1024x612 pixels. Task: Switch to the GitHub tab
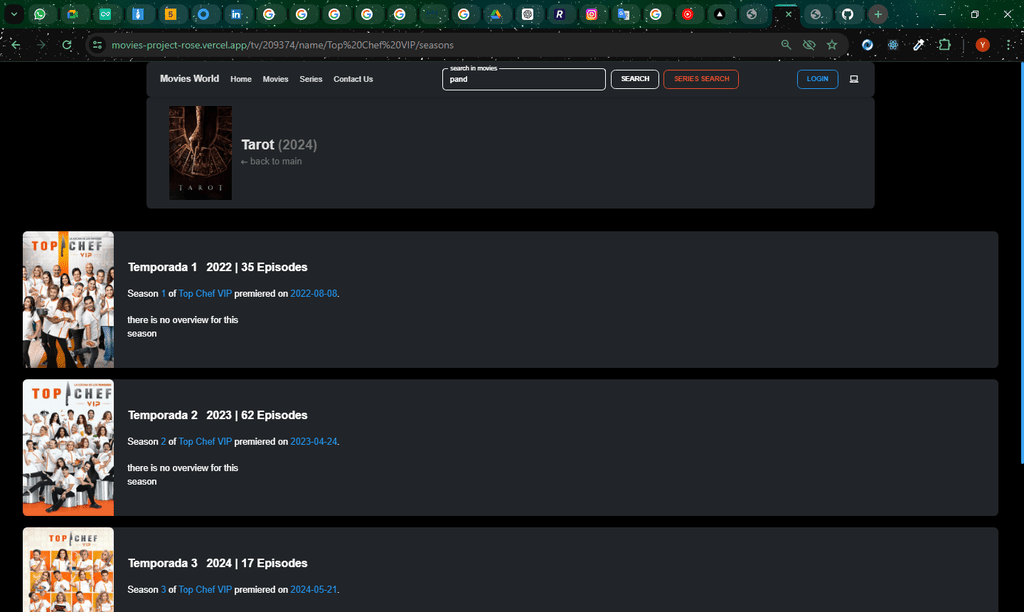[848, 14]
